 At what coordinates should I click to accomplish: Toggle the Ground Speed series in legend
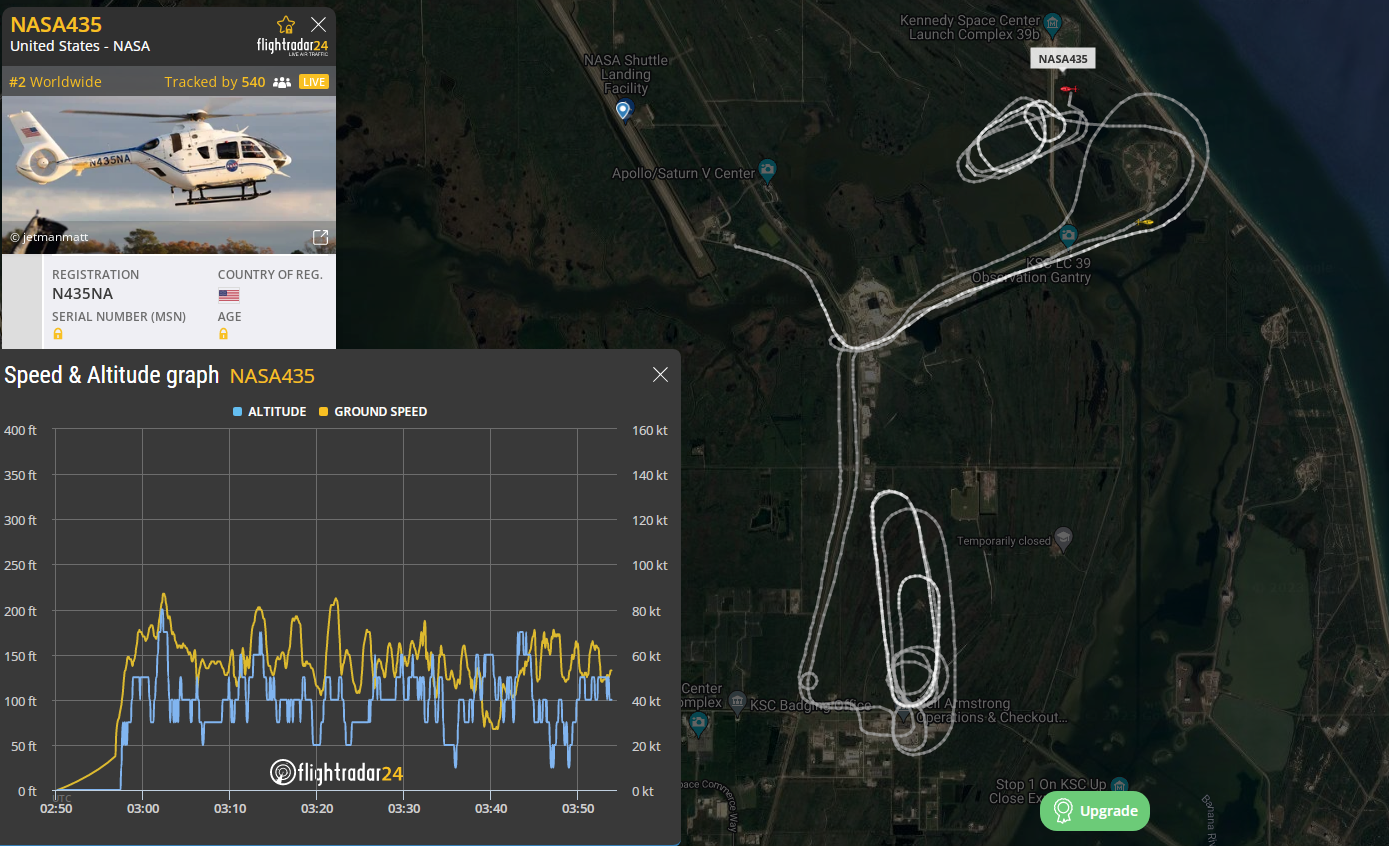pyautogui.click(x=372, y=411)
